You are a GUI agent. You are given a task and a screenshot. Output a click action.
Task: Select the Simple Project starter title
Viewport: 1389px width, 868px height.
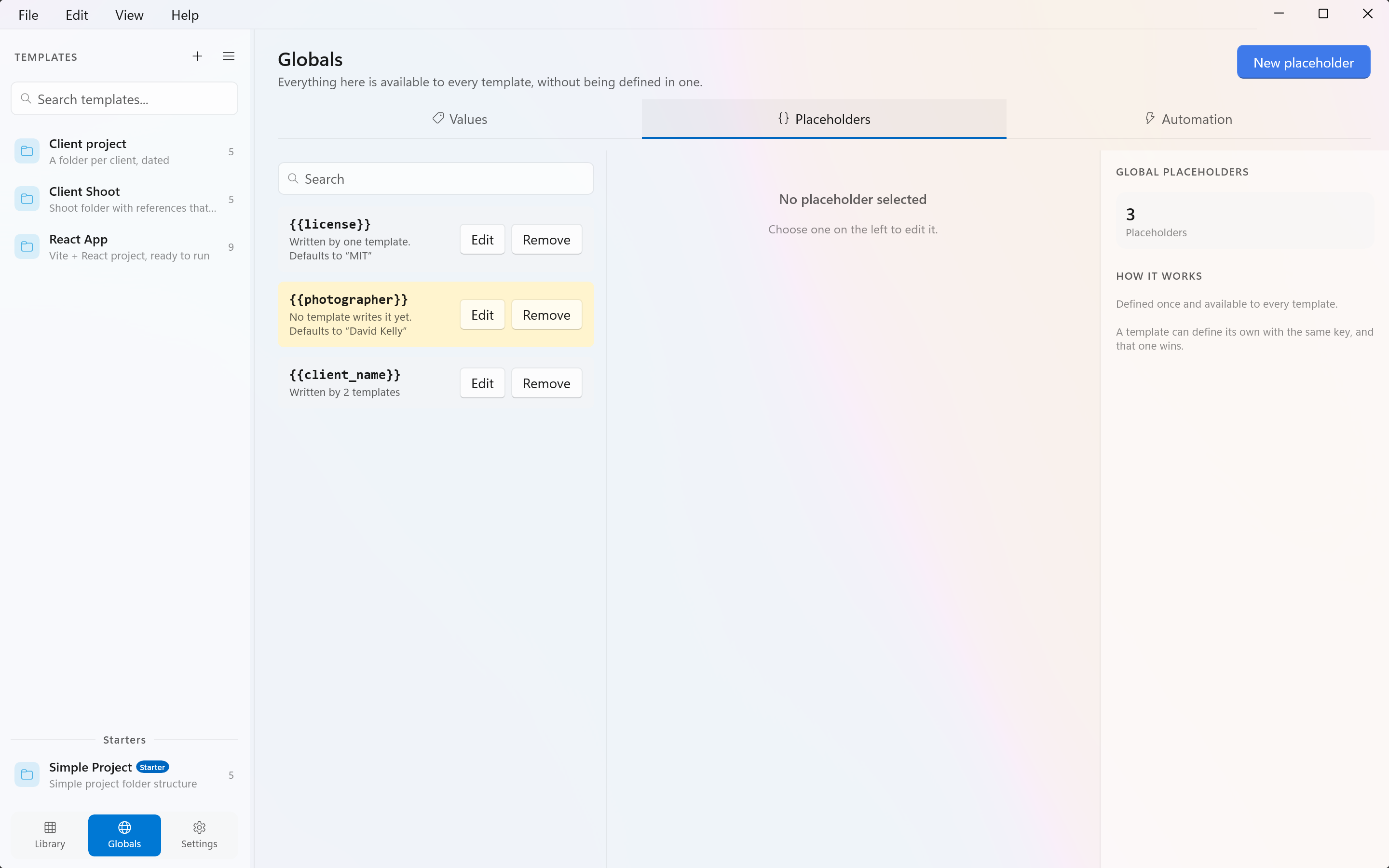pyautogui.click(x=91, y=767)
